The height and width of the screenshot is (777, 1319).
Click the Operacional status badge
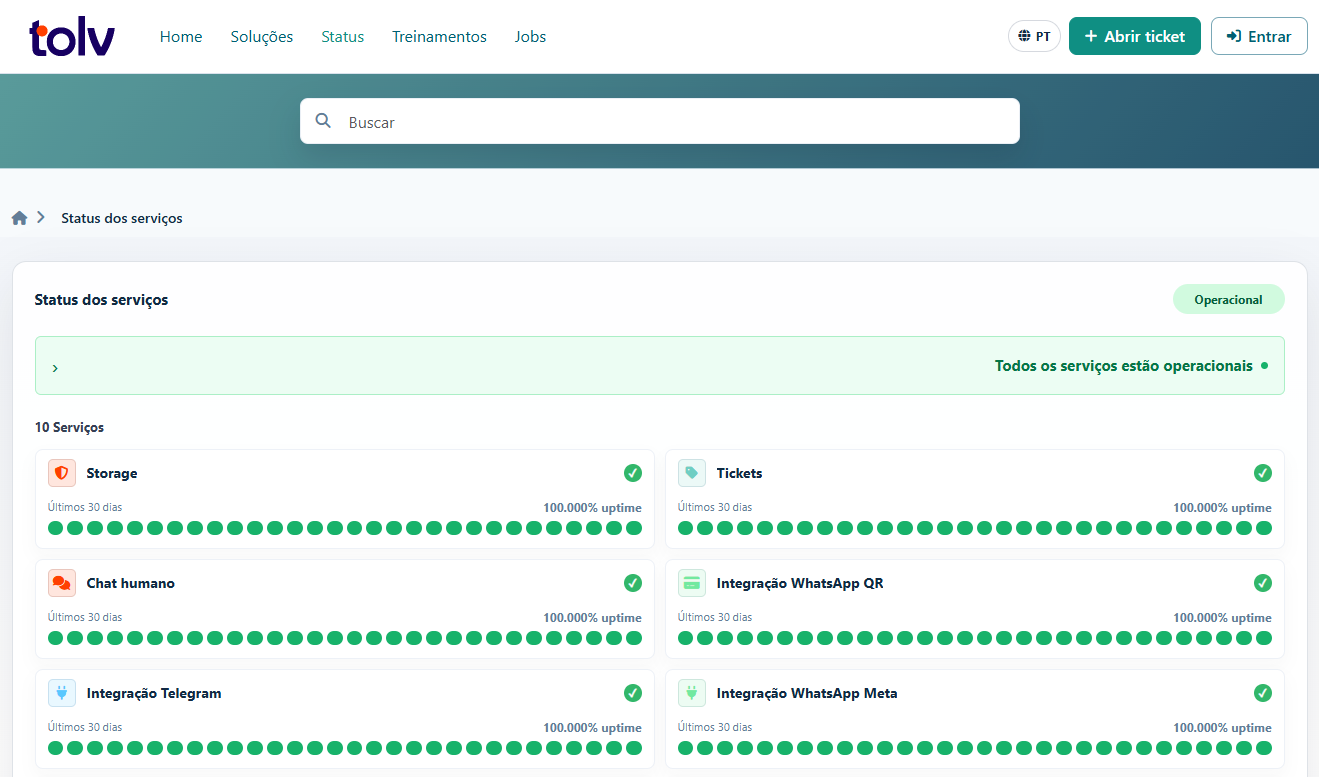[x=1228, y=300]
